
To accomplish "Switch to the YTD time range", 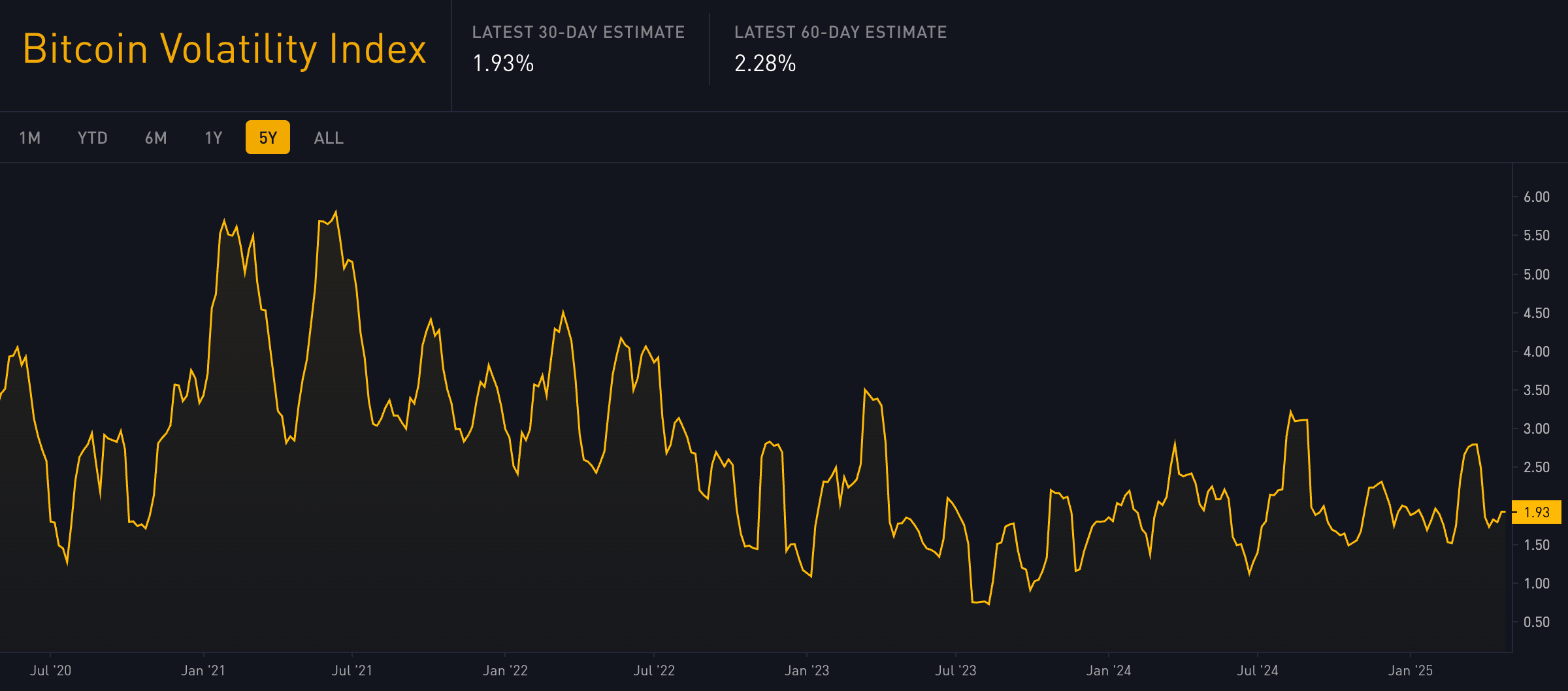I will tap(92, 138).
